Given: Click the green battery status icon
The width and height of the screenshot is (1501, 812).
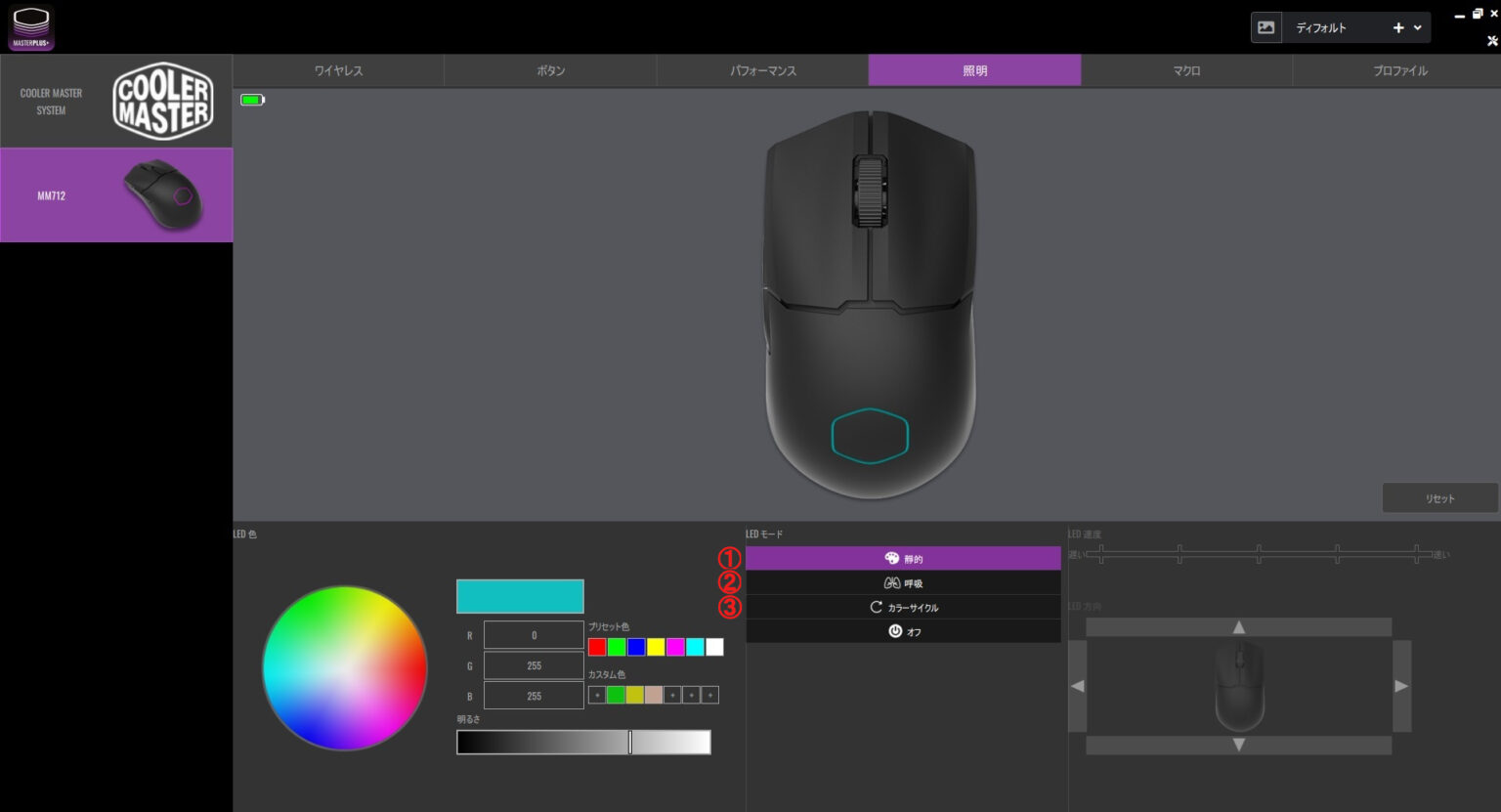Looking at the screenshot, I should 252,100.
